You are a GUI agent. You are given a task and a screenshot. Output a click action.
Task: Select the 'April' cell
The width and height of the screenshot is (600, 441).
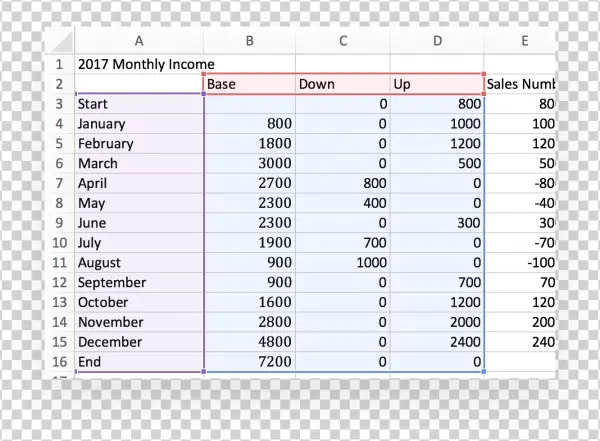tap(139, 183)
